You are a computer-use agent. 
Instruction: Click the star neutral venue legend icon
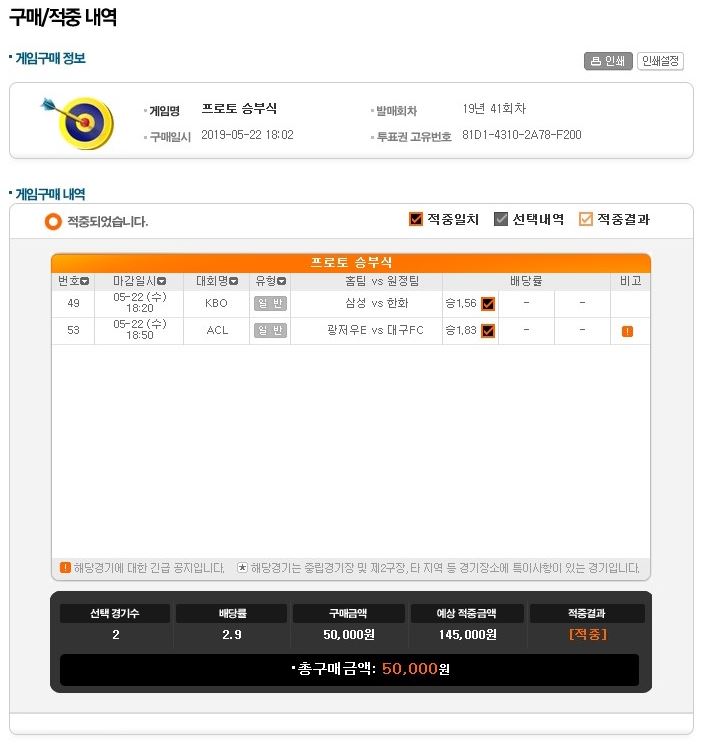coord(242,567)
